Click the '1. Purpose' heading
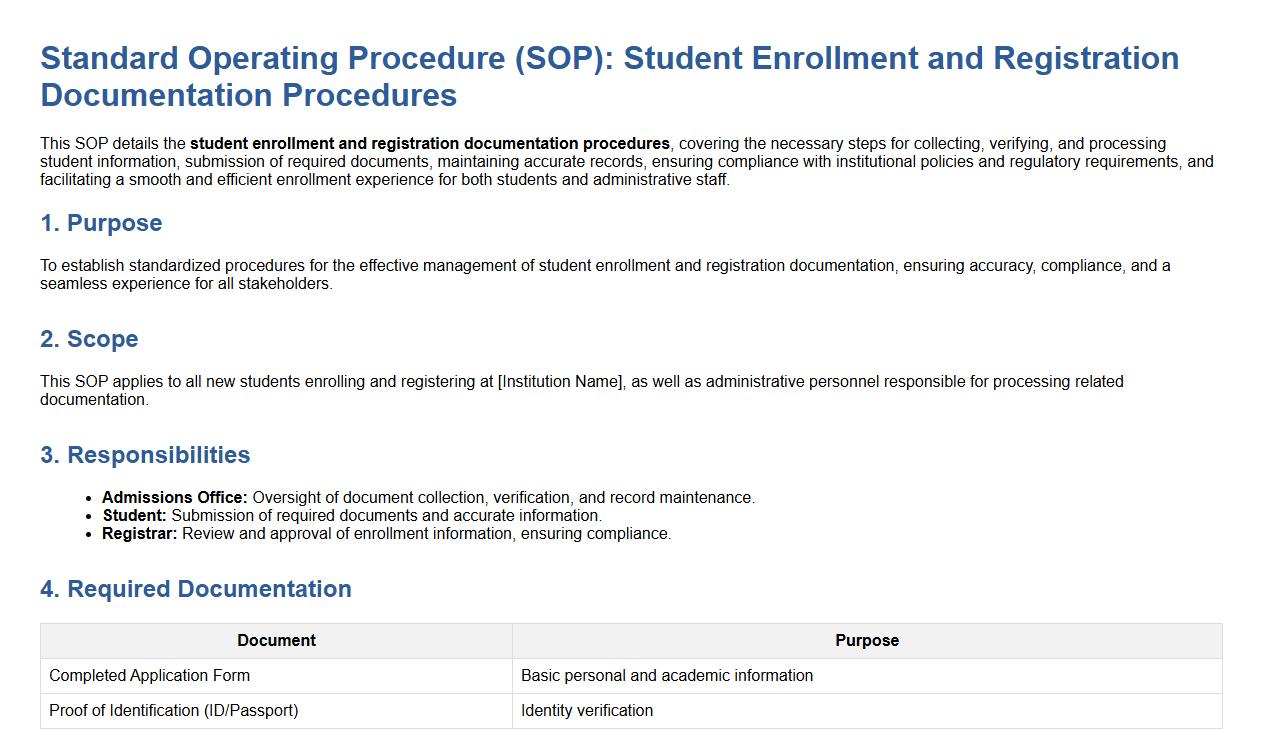 tap(101, 223)
